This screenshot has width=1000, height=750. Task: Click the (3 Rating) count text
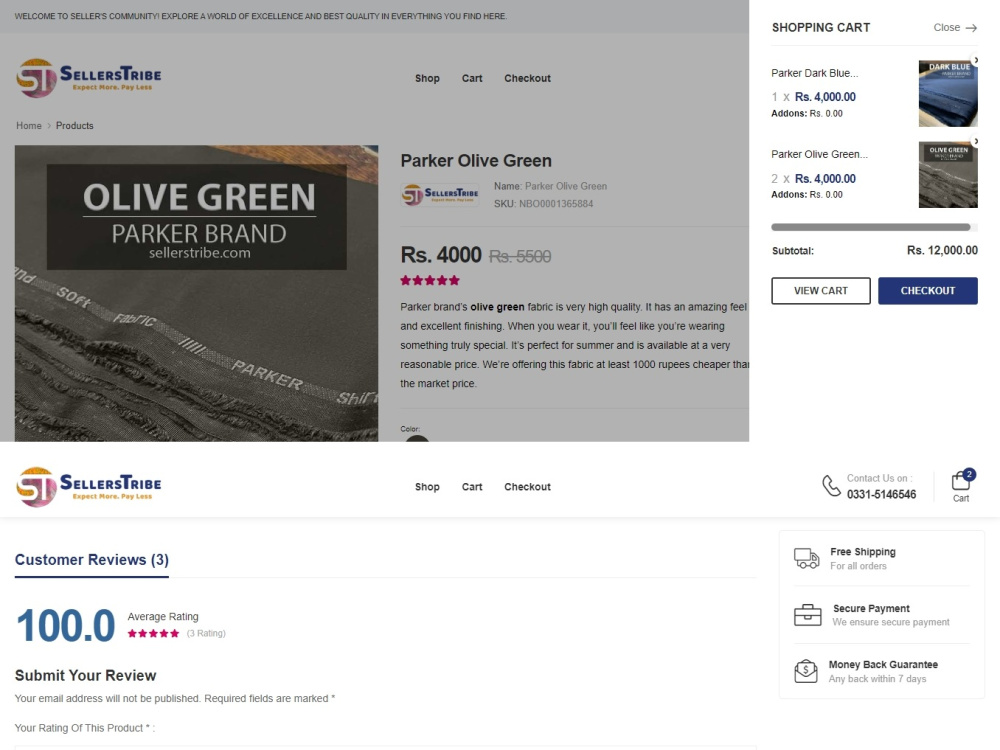pos(206,633)
